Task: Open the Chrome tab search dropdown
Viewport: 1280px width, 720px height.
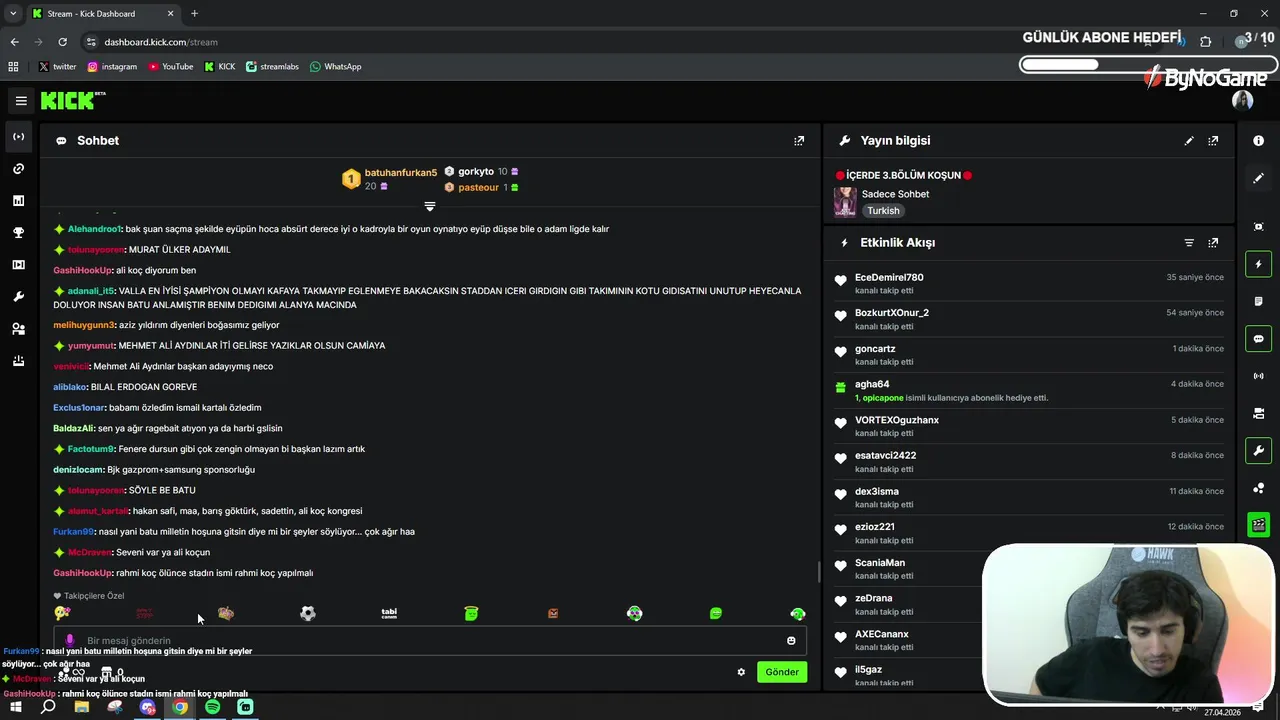Action: click(x=13, y=14)
